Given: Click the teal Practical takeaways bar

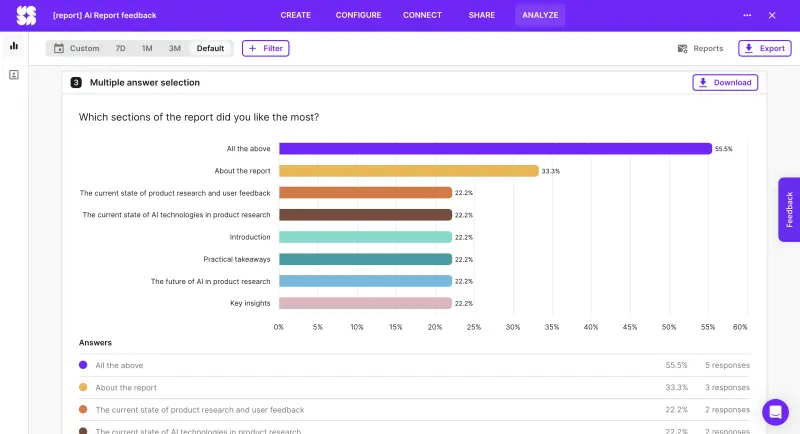Looking at the screenshot, I should pyautogui.click(x=365, y=259).
